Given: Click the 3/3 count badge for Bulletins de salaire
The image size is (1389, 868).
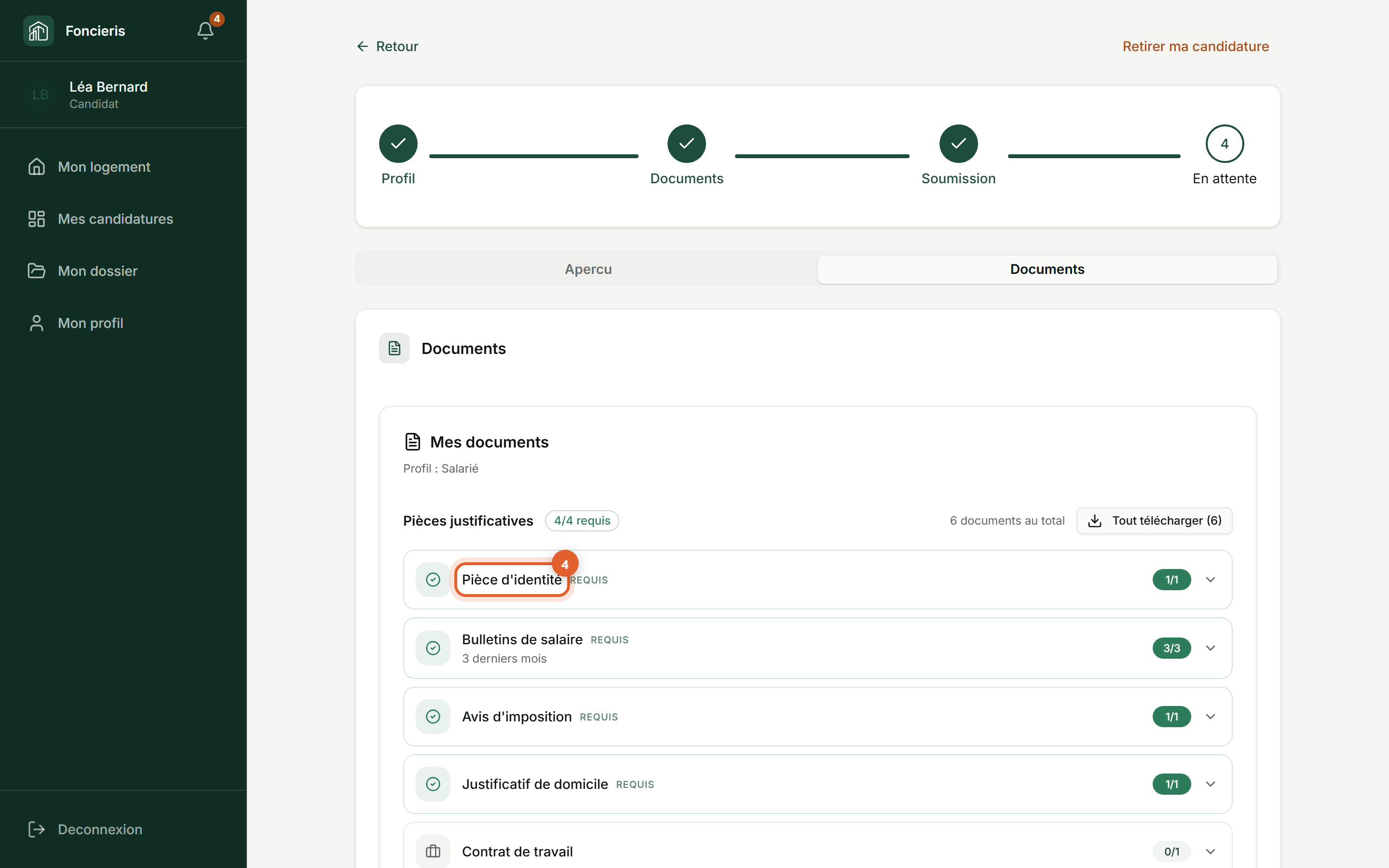Looking at the screenshot, I should tap(1171, 648).
